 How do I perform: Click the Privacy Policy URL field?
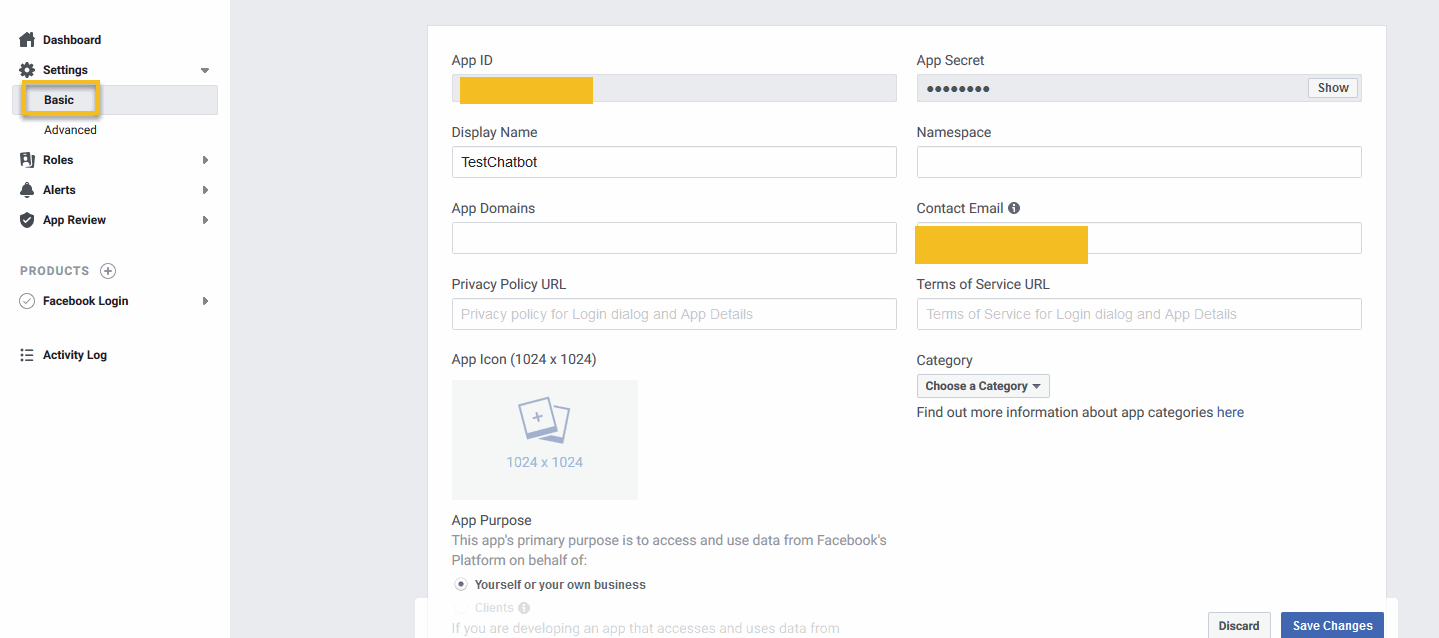click(674, 314)
